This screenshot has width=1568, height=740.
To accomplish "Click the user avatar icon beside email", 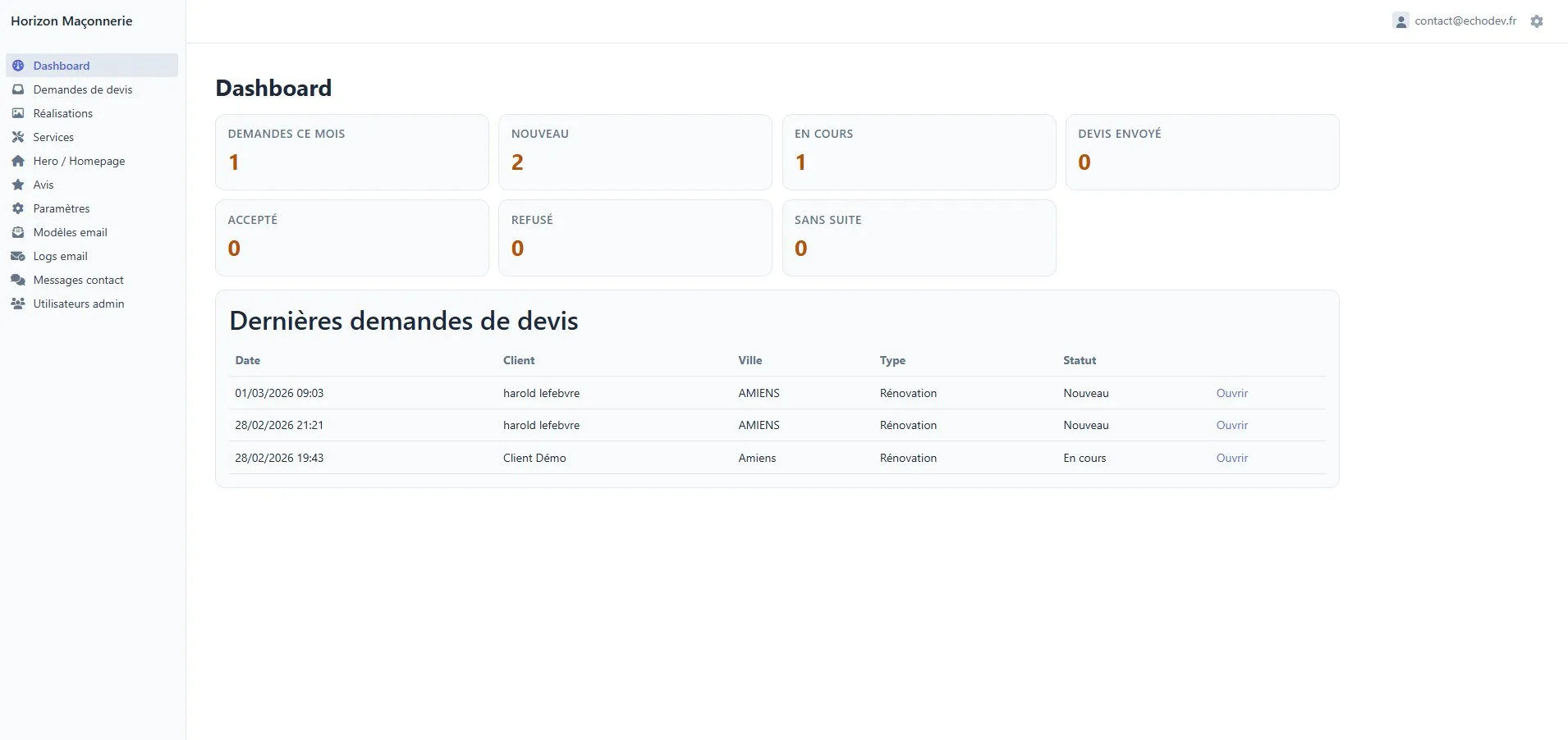I will [x=1401, y=21].
